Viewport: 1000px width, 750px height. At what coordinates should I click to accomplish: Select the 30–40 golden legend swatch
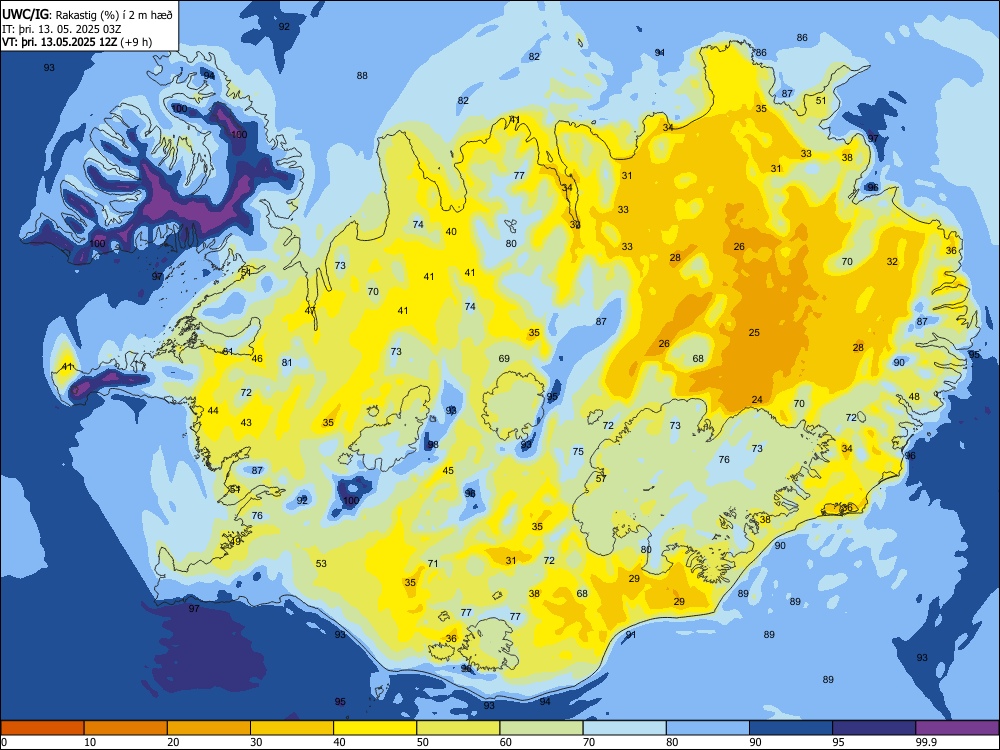292,728
